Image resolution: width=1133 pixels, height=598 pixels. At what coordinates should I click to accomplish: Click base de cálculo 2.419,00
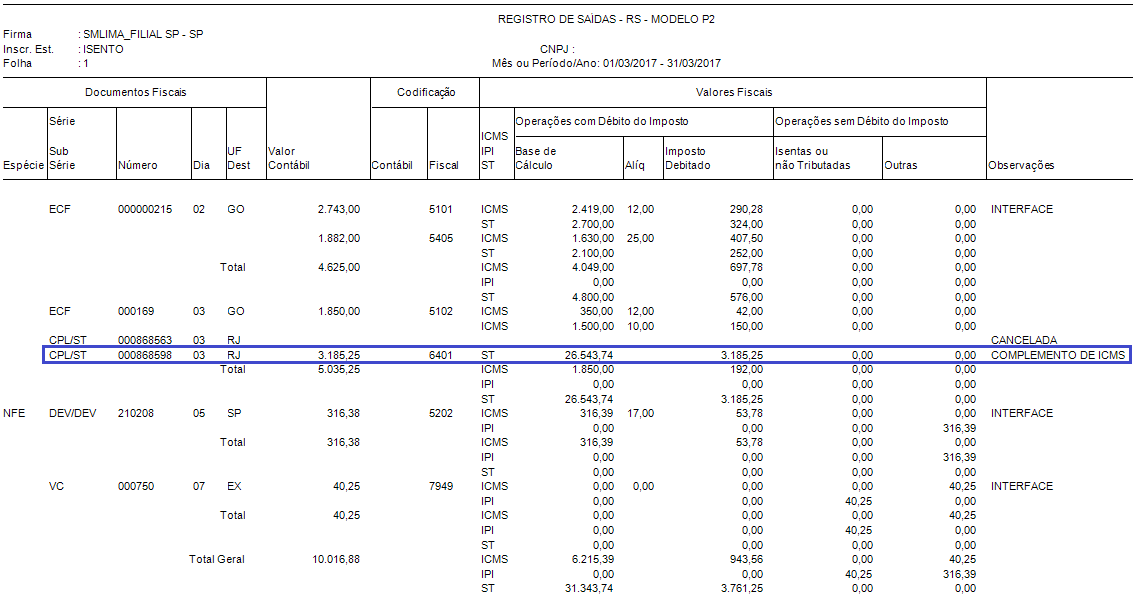pyautogui.click(x=593, y=209)
